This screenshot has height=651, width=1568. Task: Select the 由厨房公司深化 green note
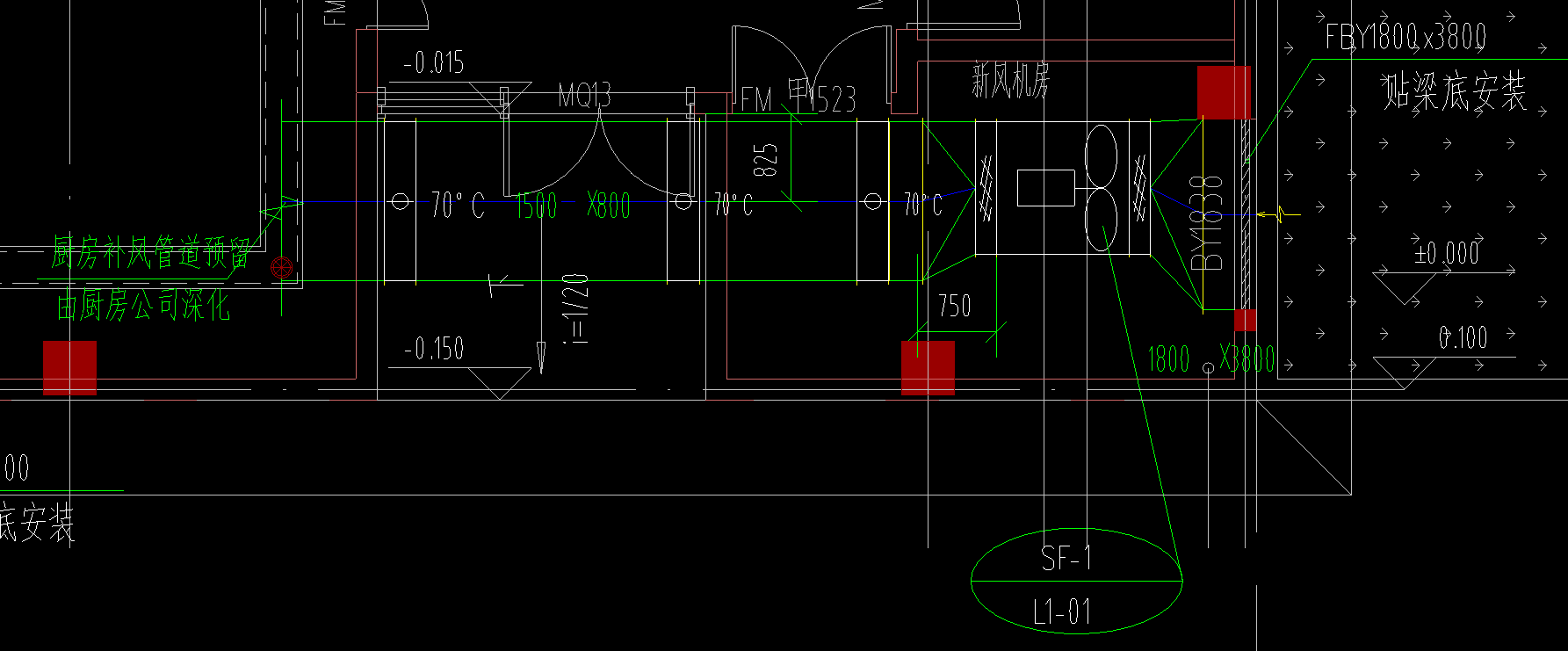point(143,306)
